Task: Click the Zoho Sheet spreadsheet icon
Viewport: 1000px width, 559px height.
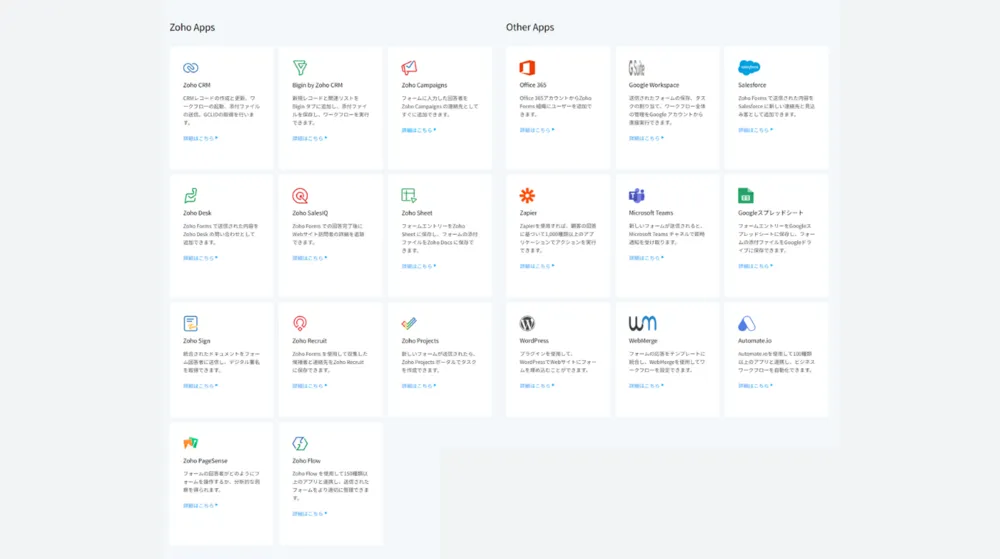Action: pyautogui.click(x=409, y=196)
